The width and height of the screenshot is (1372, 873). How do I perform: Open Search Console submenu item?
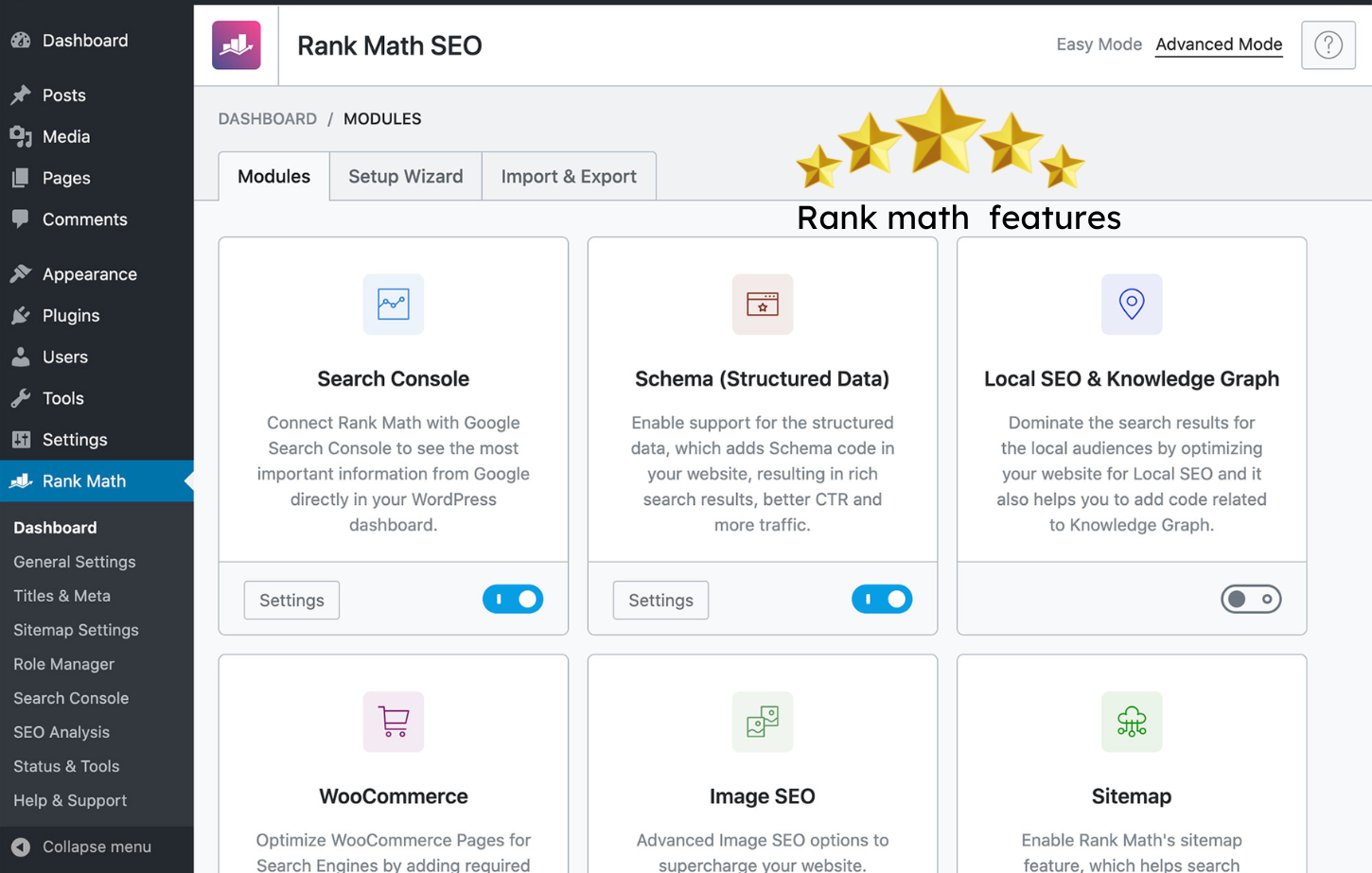(71, 697)
